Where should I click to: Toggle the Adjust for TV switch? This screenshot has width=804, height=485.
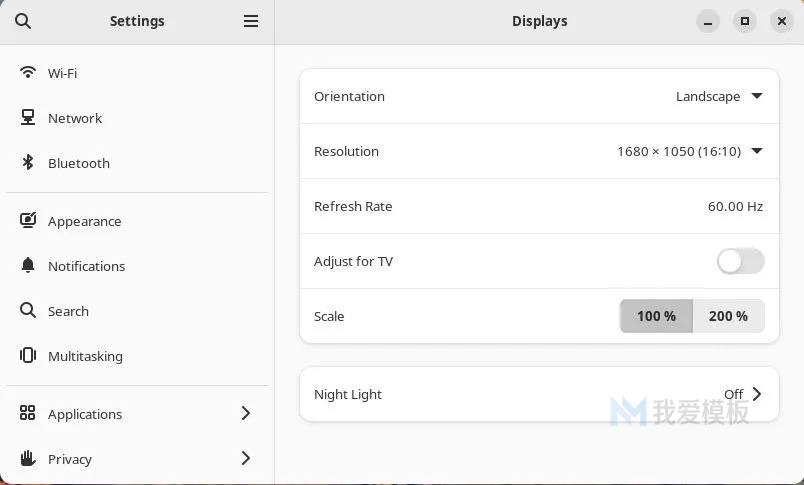click(740, 261)
